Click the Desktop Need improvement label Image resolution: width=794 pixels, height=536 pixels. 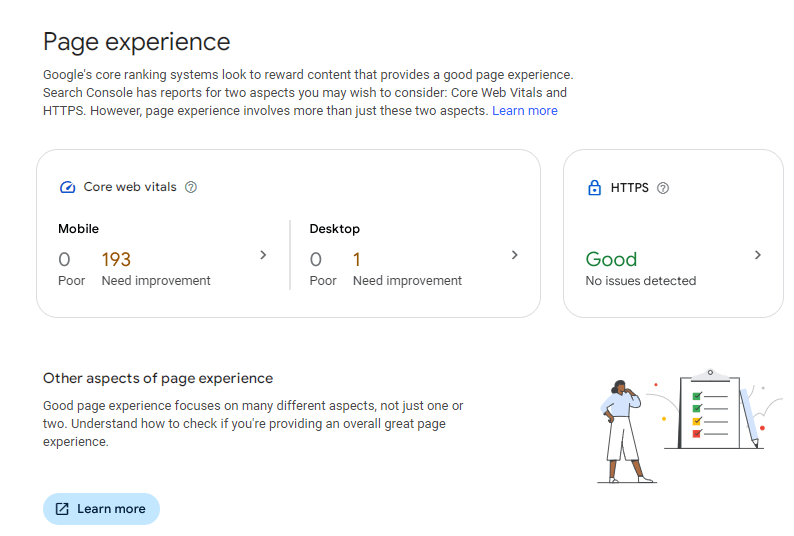408,281
